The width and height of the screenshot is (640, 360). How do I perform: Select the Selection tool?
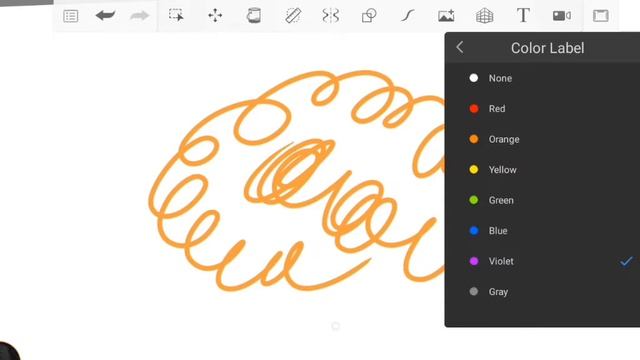coord(176,16)
